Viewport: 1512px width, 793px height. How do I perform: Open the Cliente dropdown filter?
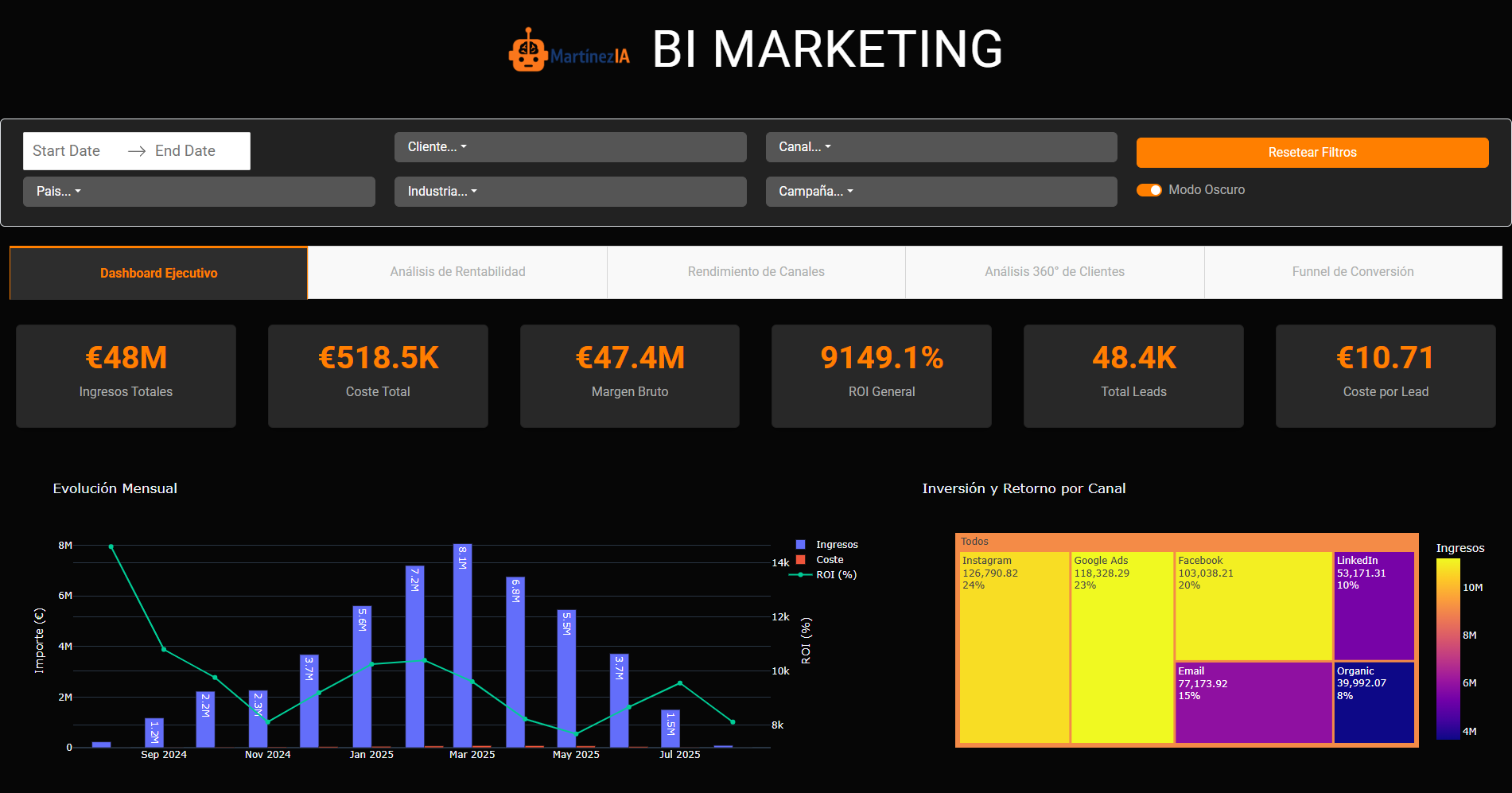click(569, 147)
